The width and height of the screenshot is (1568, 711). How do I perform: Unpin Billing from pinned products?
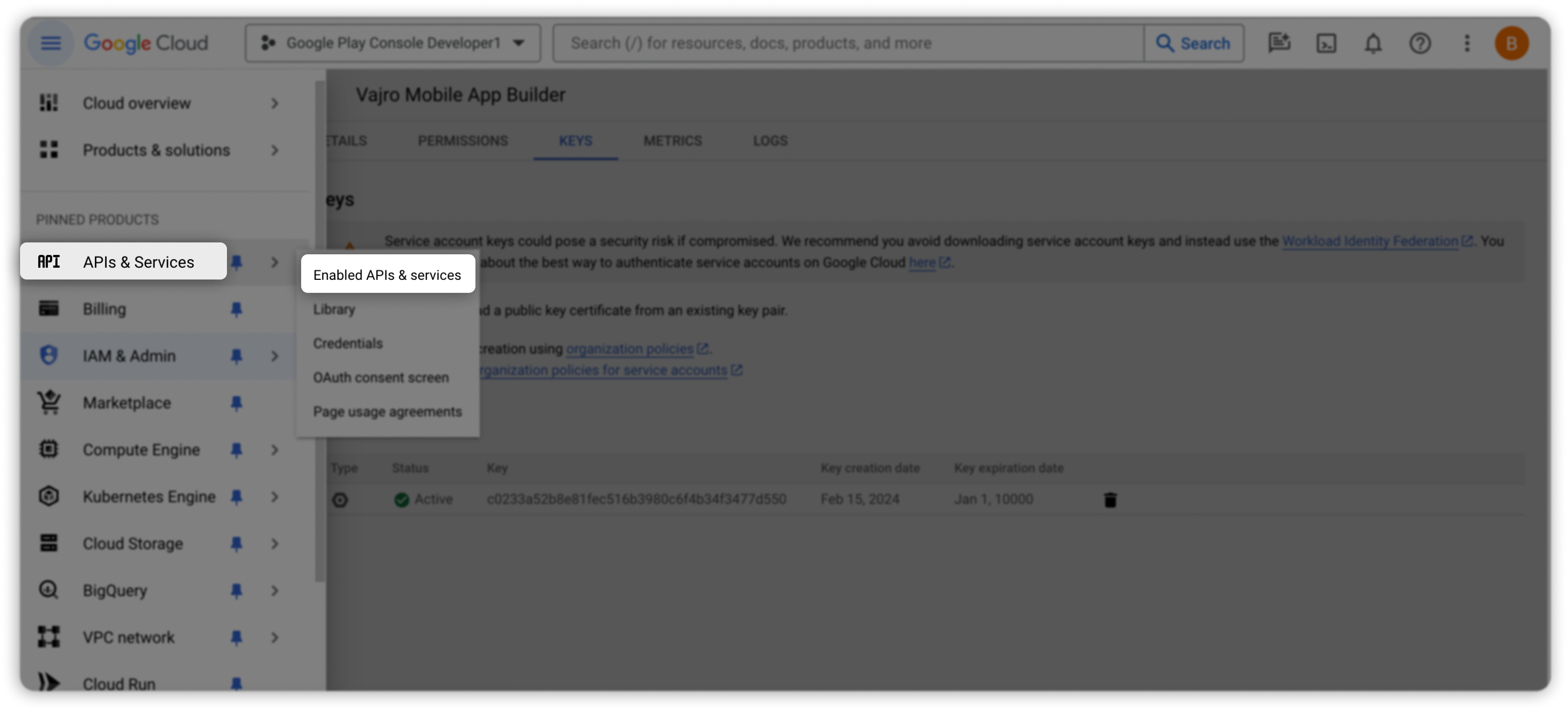point(236,310)
